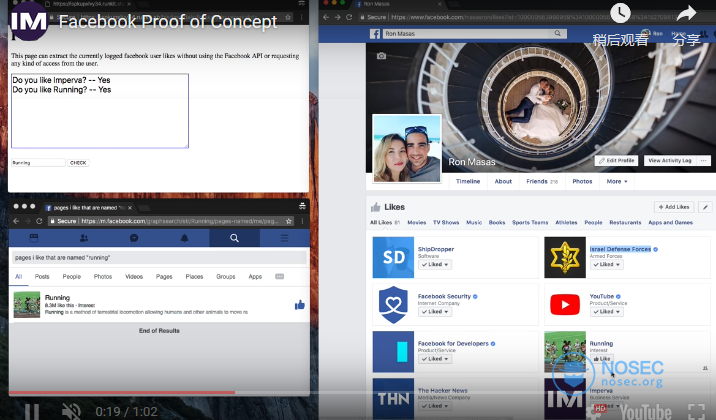Select the Photos search filter tab
The image size is (716, 420).
click(103, 277)
